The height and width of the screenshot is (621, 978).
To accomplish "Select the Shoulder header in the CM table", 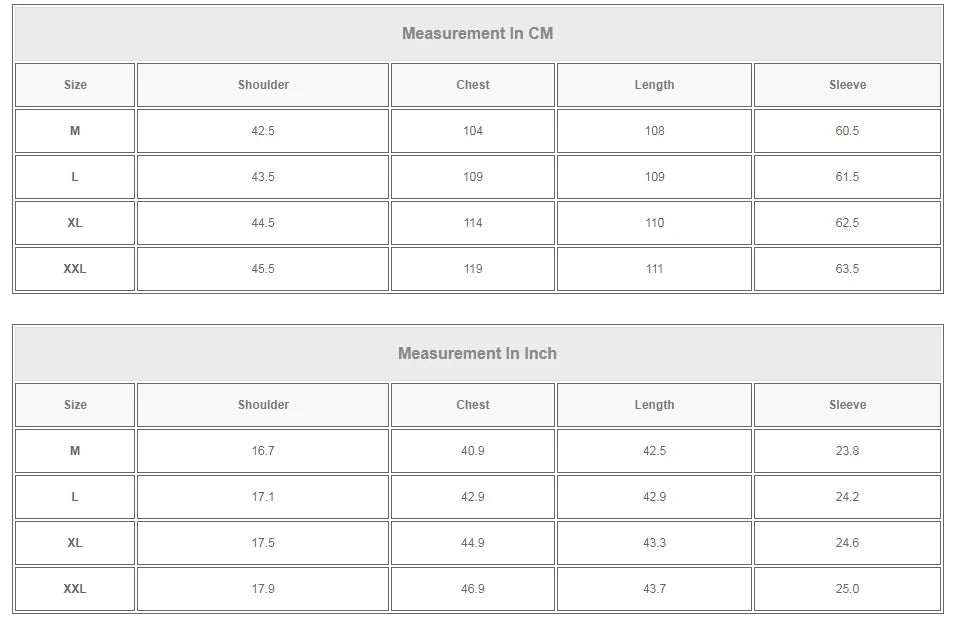I will (x=263, y=85).
